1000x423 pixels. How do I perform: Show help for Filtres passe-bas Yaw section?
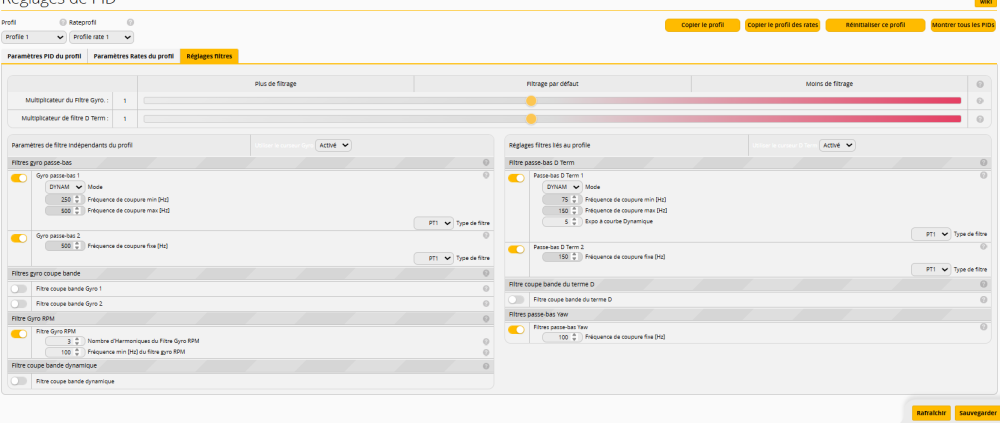click(x=983, y=315)
